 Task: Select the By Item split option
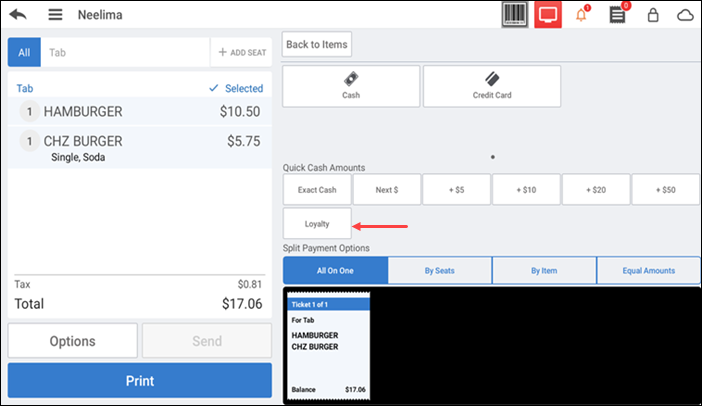(544, 270)
